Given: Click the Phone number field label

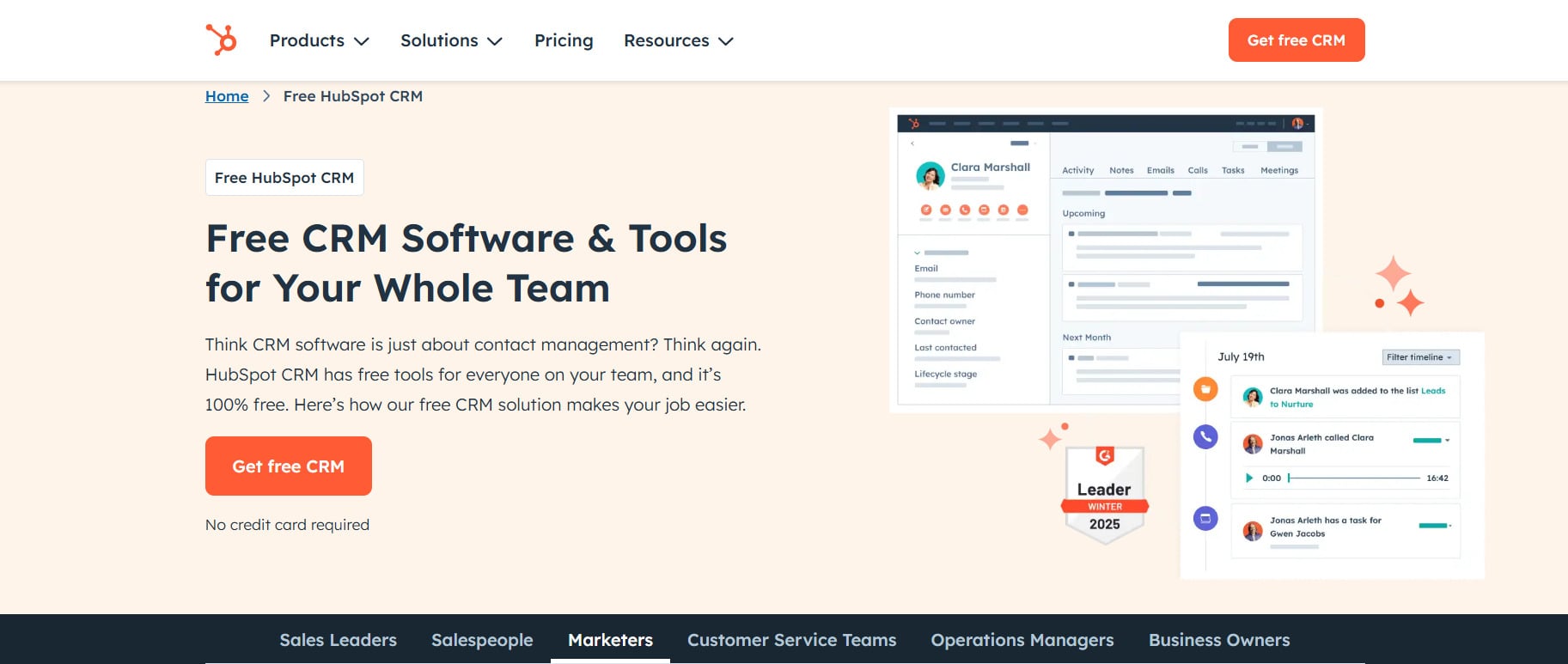Looking at the screenshot, I should 945,295.
